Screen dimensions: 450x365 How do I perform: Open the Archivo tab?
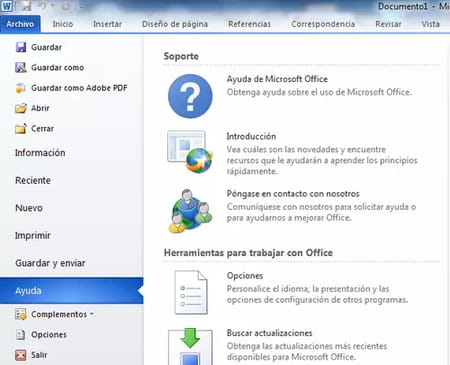(x=20, y=24)
